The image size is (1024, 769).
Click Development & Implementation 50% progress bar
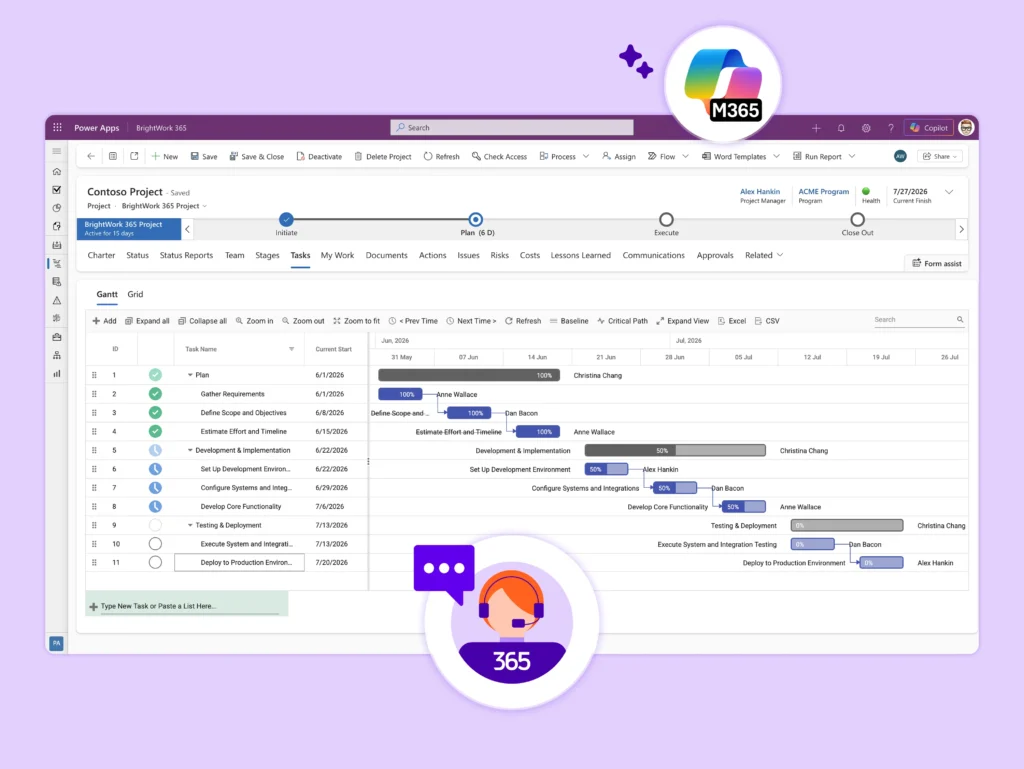675,450
